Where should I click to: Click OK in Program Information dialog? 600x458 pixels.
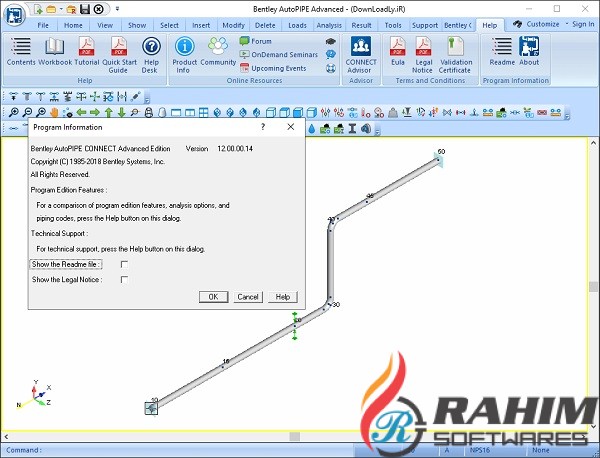coord(214,297)
